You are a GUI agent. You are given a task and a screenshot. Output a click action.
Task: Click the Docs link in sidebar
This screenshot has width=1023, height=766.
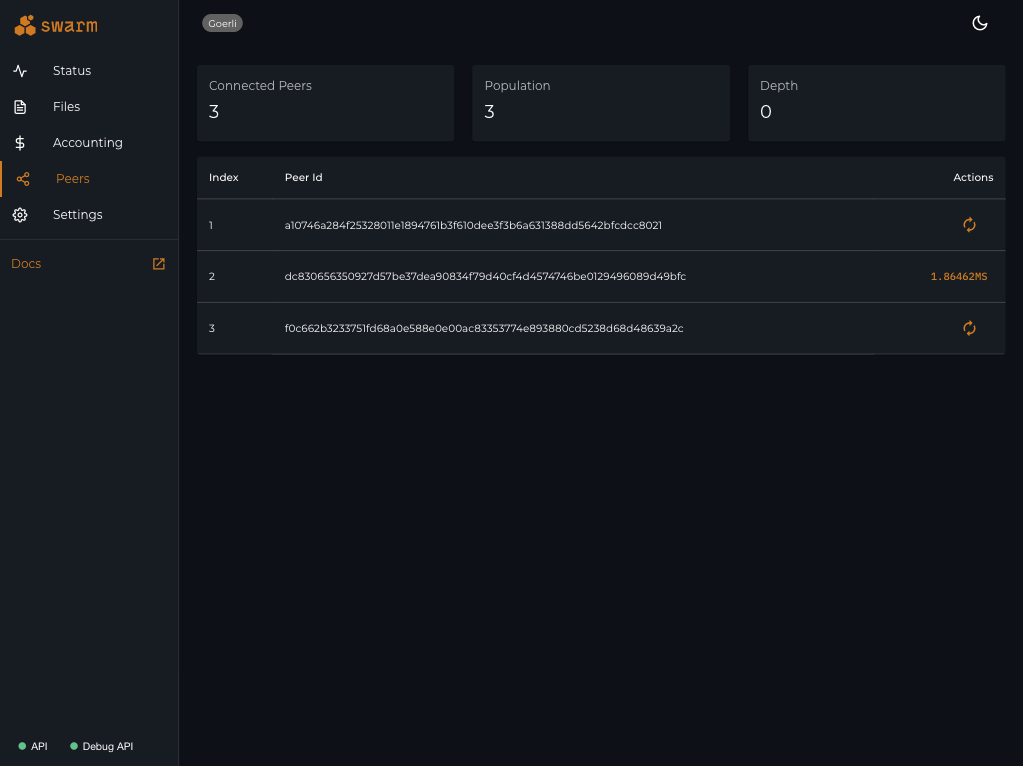[26, 264]
